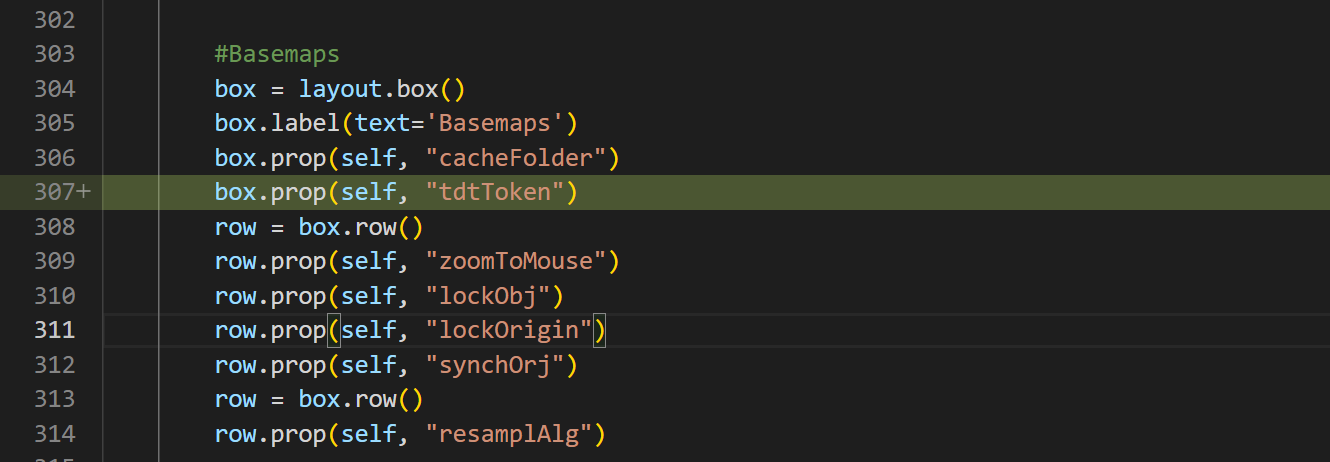Click "lockOrigin" string on line 311
Image resolution: width=1330 pixels, height=462 pixels.
(x=509, y=330)
